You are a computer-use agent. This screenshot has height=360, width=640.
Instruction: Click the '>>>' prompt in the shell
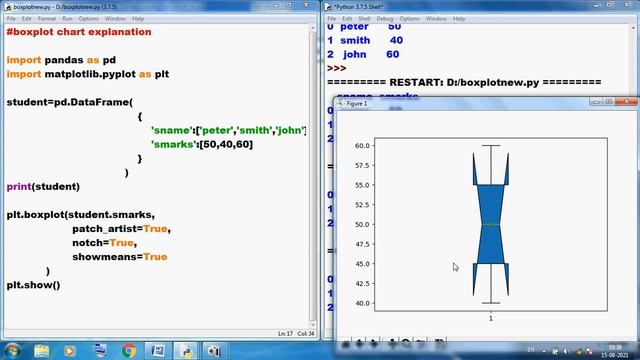pos(337,68)
